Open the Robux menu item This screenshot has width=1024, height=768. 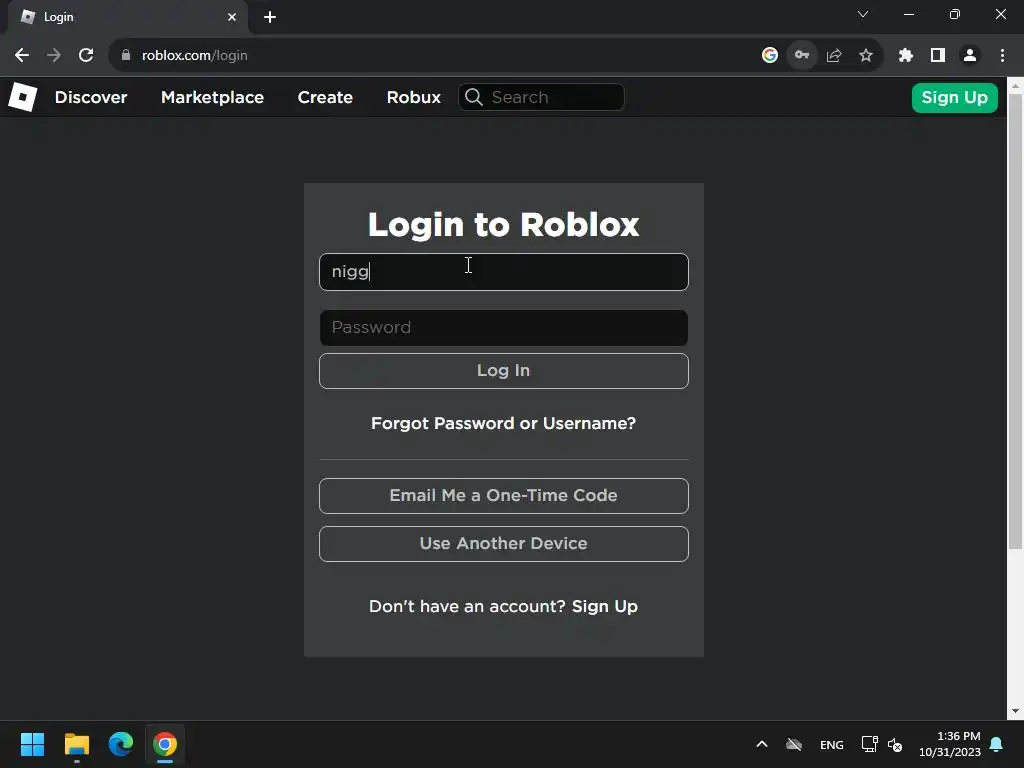pos(413,97)
